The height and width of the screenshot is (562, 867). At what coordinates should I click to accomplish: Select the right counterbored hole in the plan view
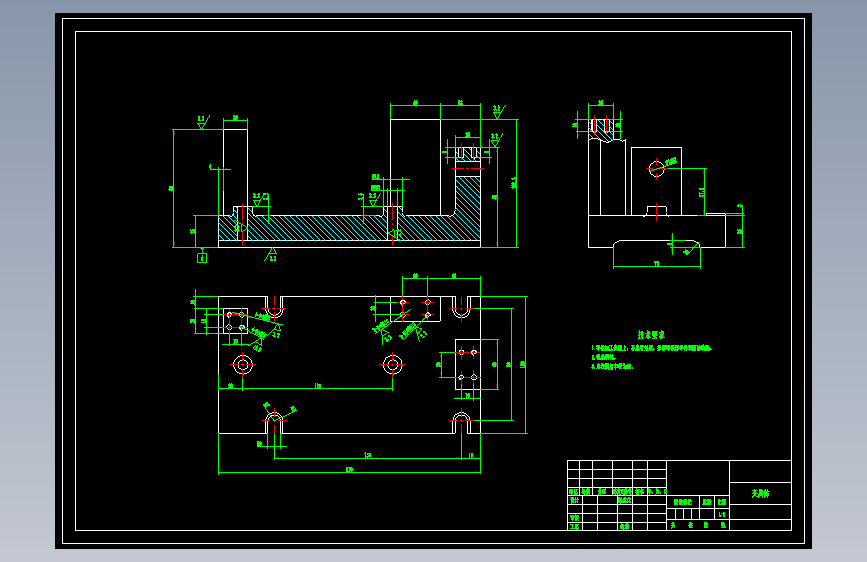coord(392,365)
